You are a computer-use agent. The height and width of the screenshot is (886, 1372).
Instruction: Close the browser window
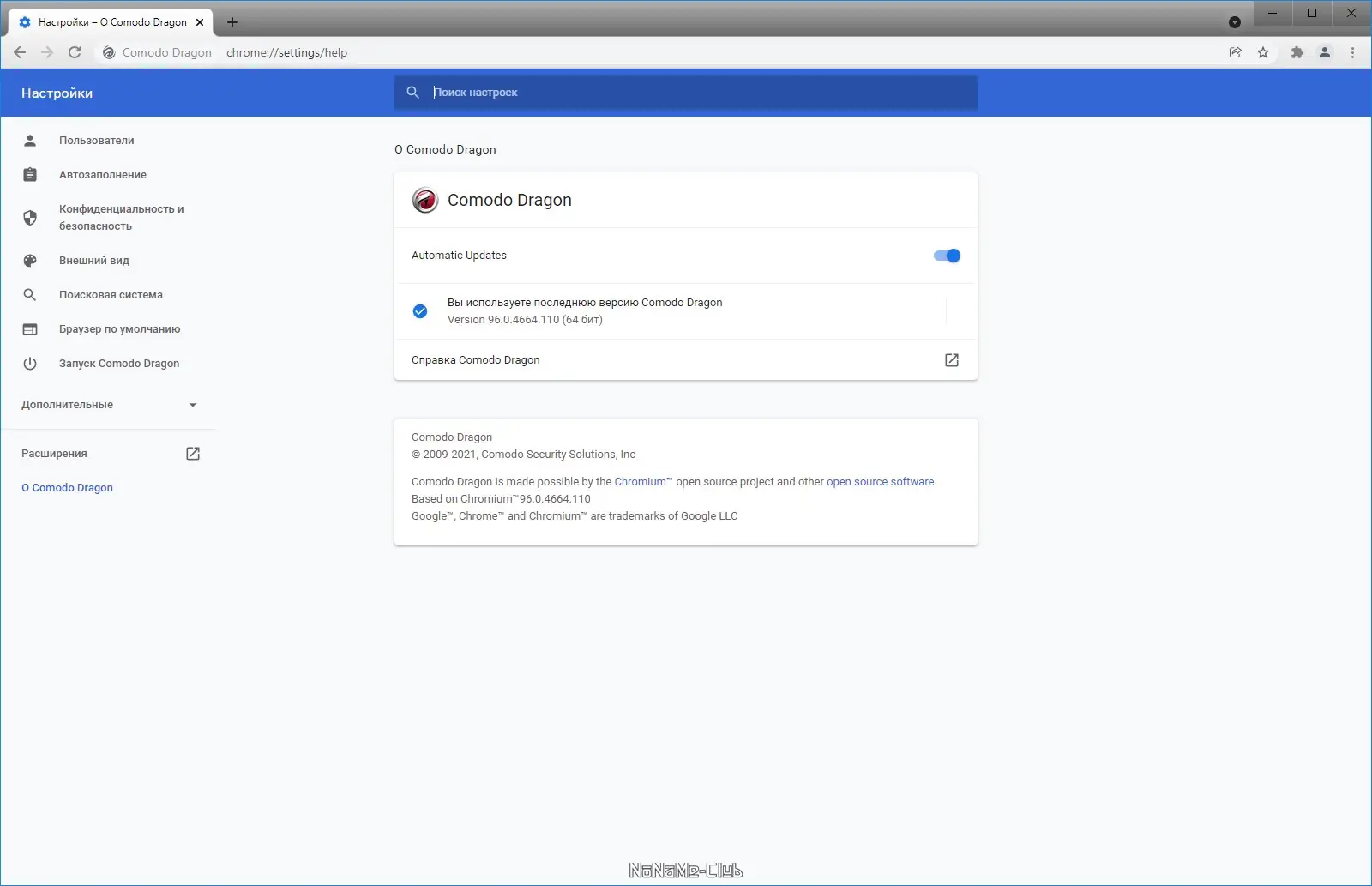[x=1351, y=13]
